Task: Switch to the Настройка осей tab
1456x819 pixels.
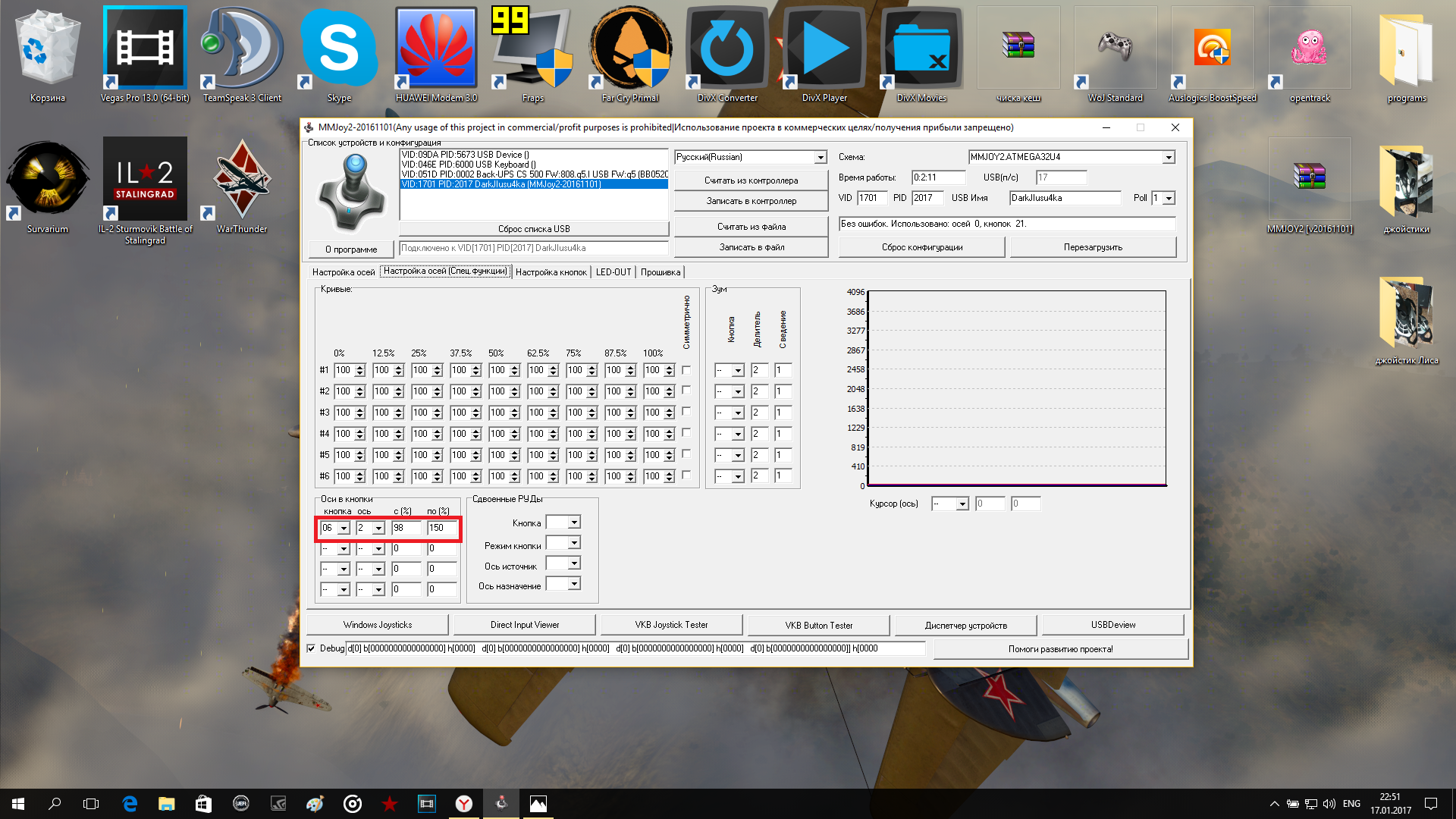Action: pyautogui.click(x=344, y=272)
